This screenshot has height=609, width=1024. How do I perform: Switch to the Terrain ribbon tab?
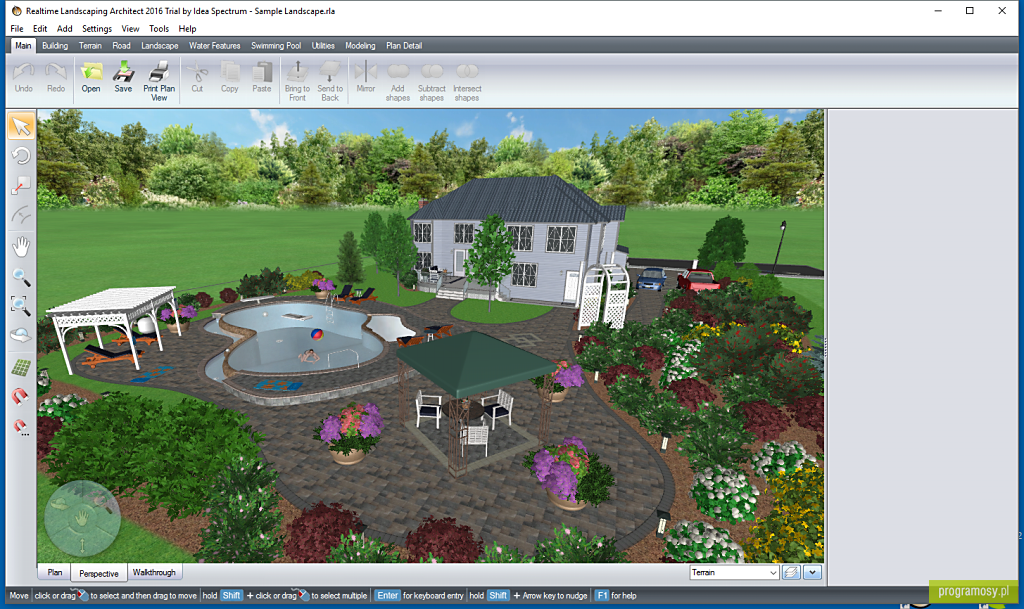point(90,46)
